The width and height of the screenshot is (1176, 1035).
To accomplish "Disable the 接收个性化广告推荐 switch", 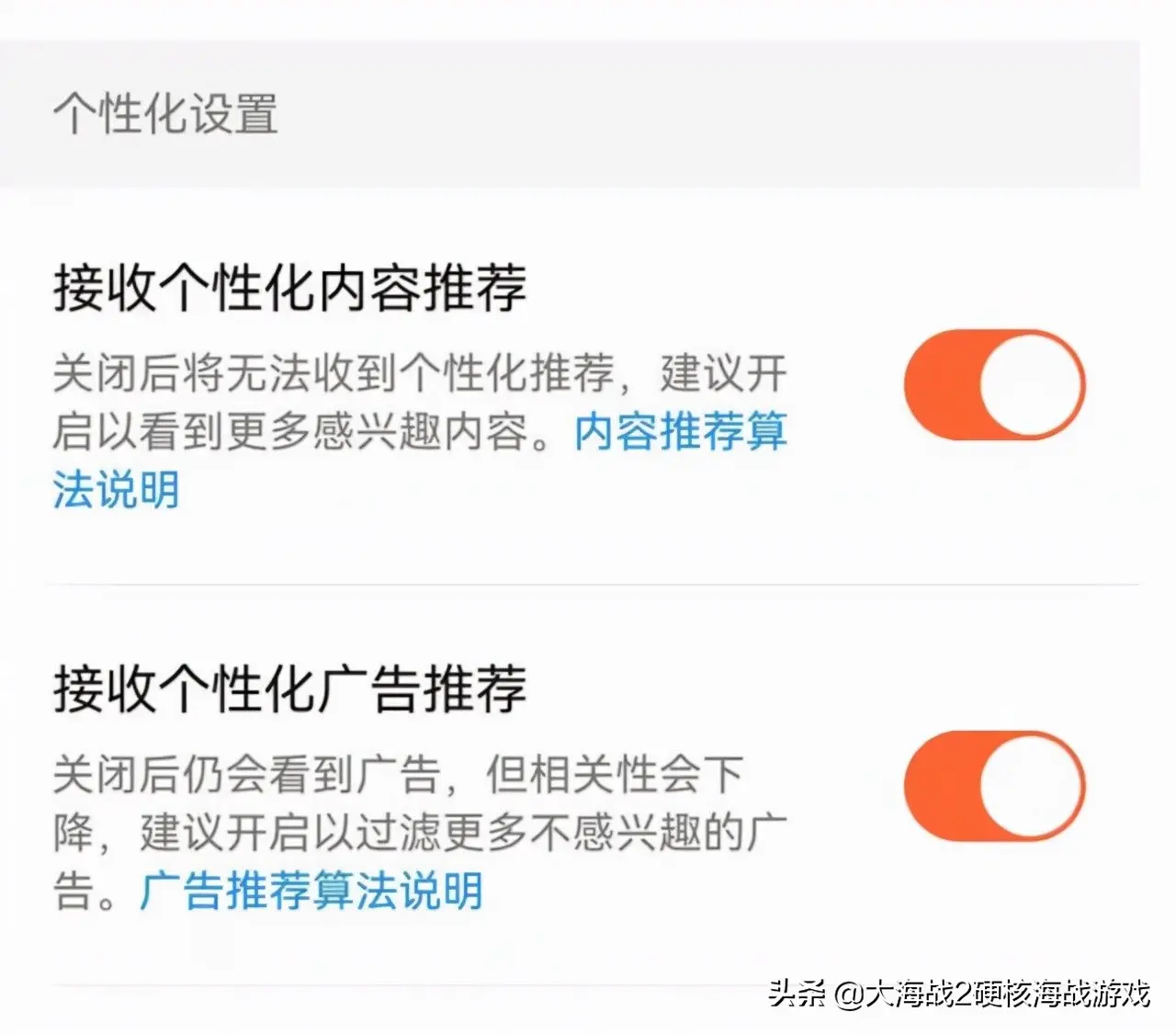I will point(994,787).
